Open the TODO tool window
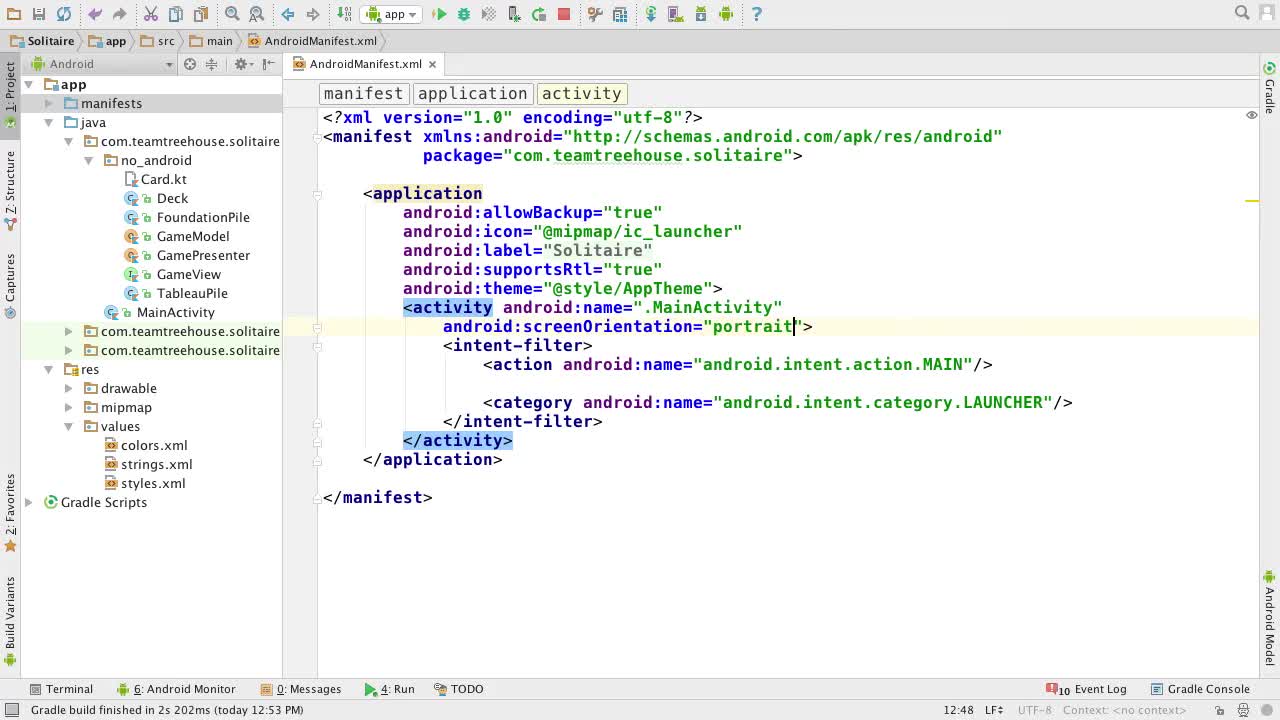Image resolution: width=1280 pixels, height=720 pixels. [458, 689]
